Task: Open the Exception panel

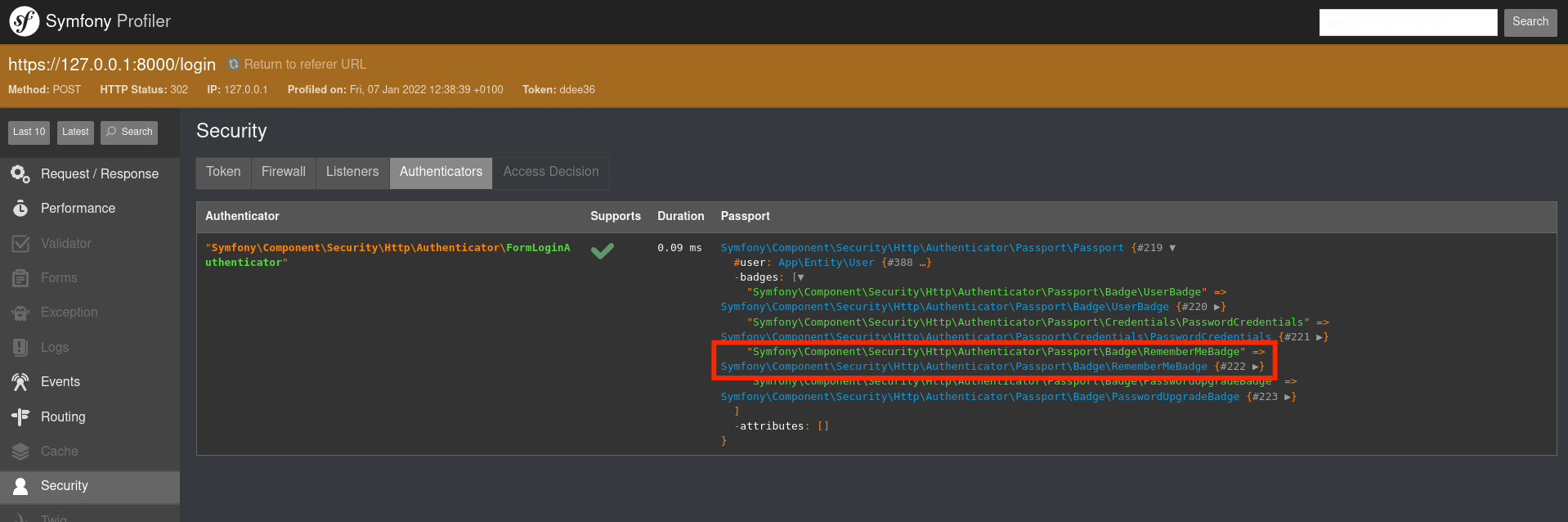Action: [90, 313]
